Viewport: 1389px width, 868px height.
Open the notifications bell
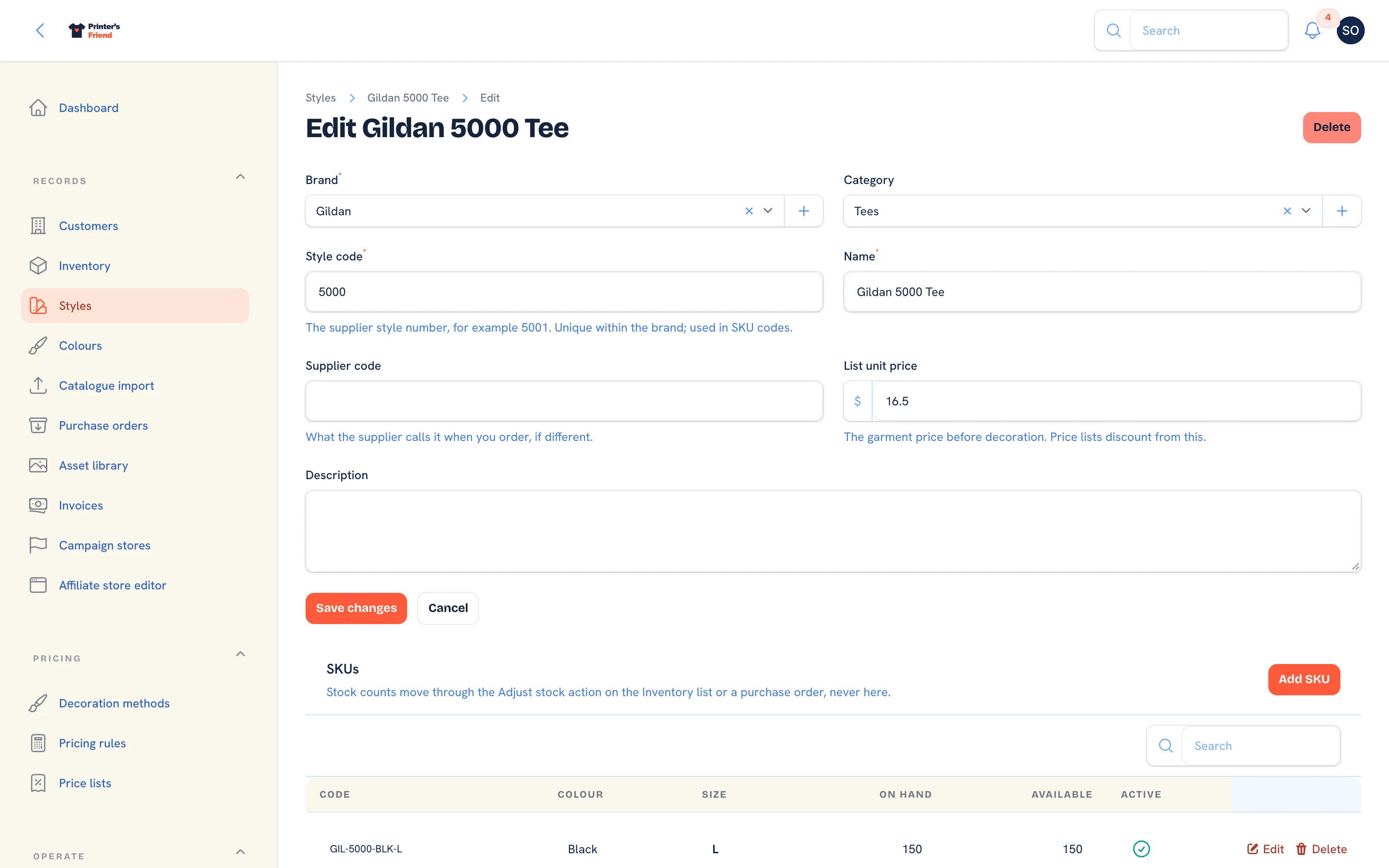click(1312, 30)
